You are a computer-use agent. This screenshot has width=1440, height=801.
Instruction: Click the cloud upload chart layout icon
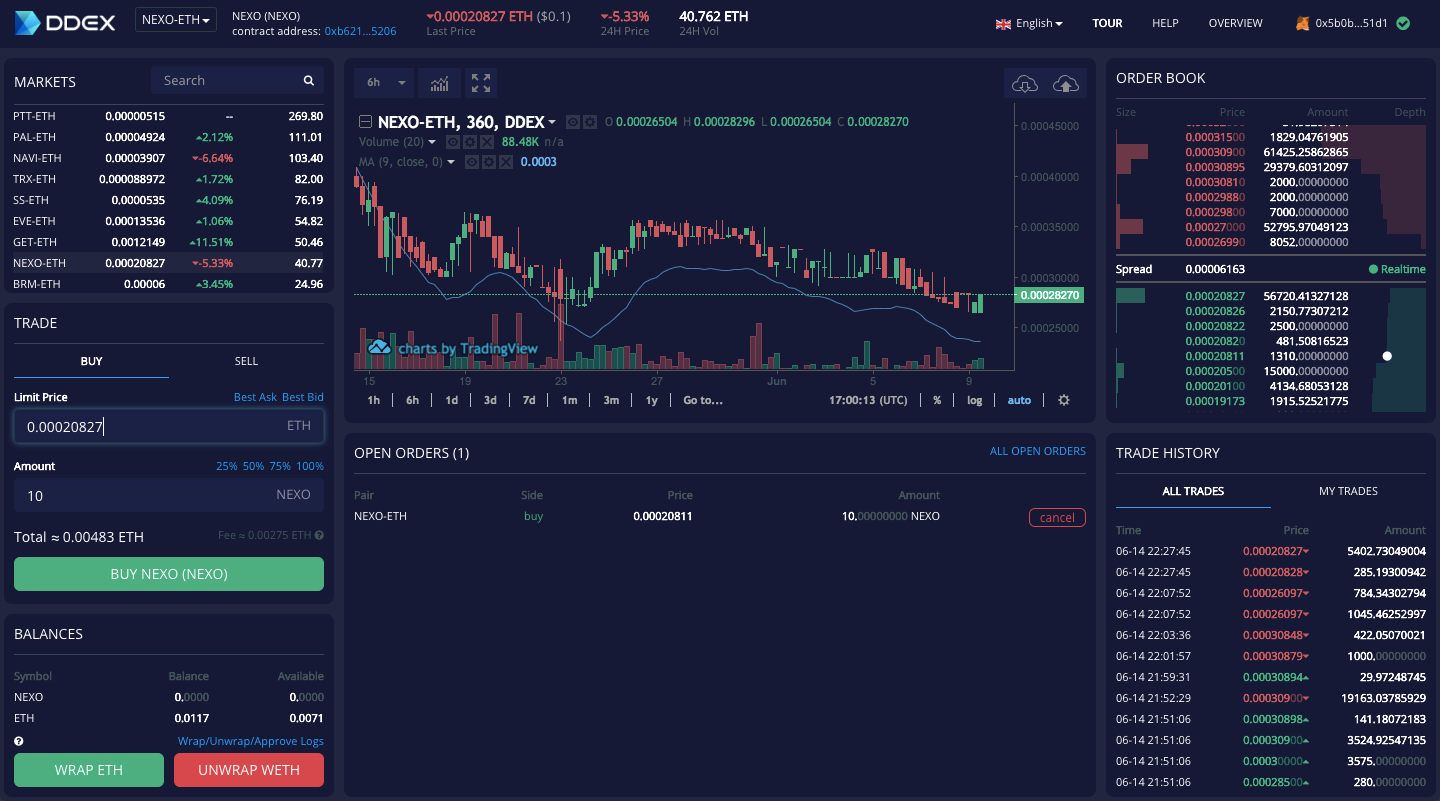[1066, 83]
